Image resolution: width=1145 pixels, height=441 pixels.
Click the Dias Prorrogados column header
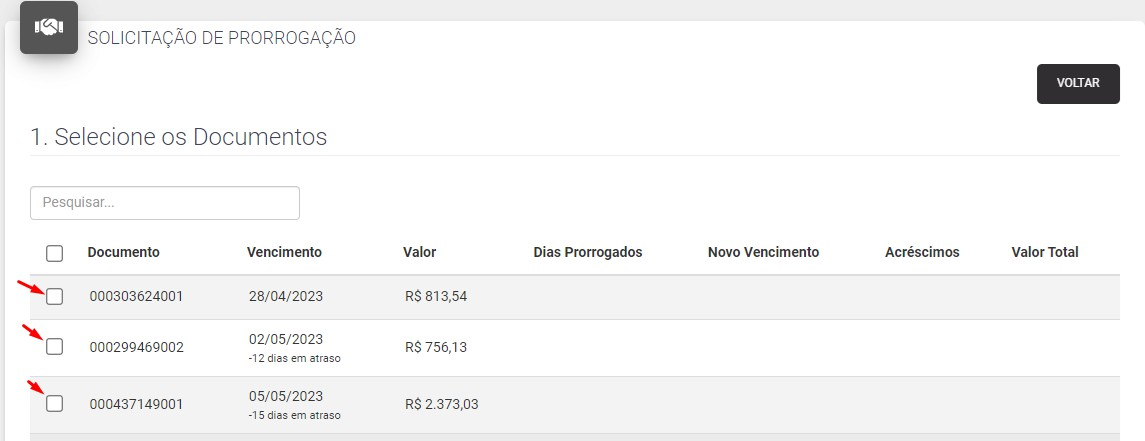click(588, 252)
